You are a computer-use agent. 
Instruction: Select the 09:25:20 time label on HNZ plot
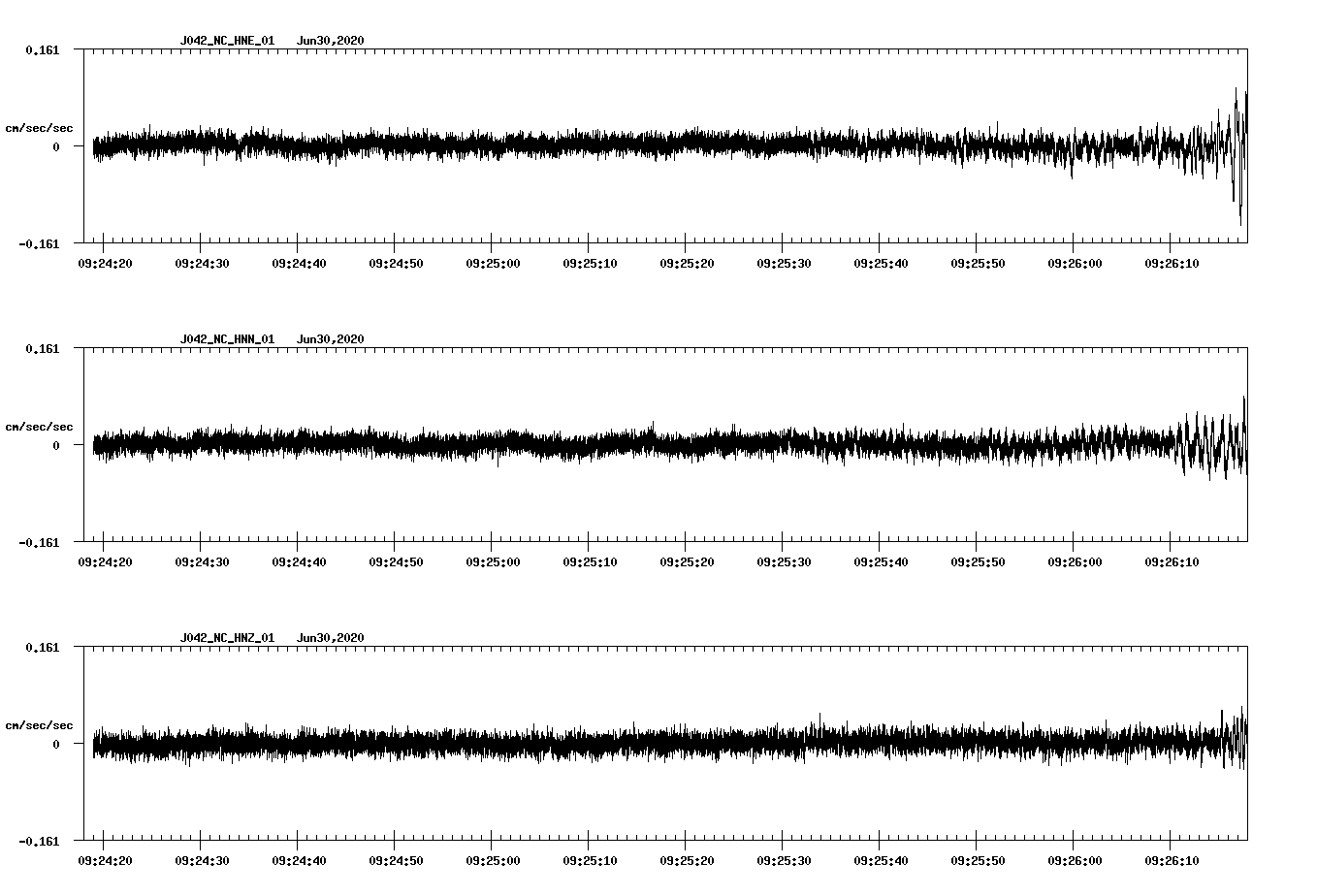point(687,860)
